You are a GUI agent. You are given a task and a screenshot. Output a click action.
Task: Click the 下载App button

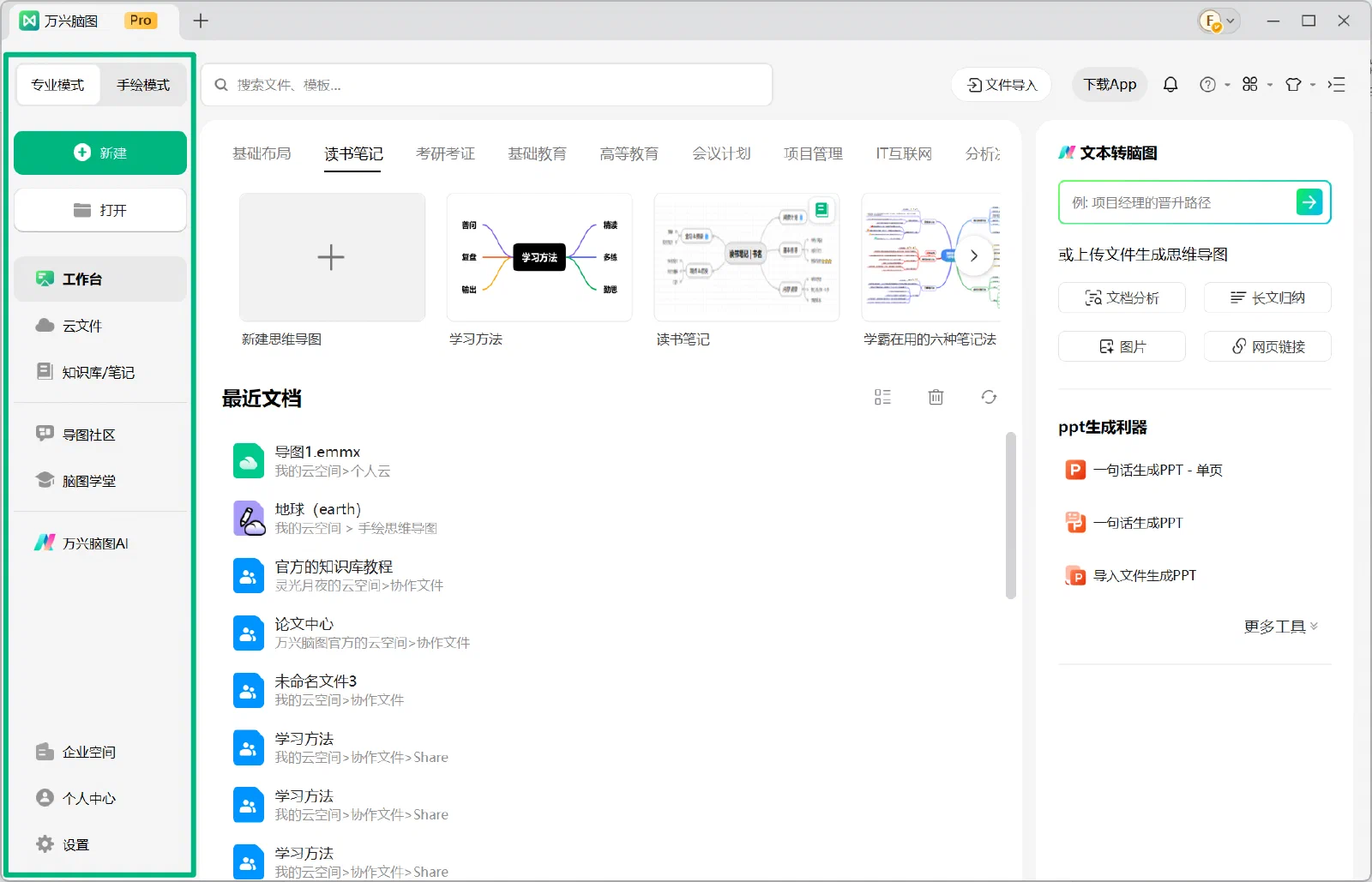click(x=1110, y=85)
